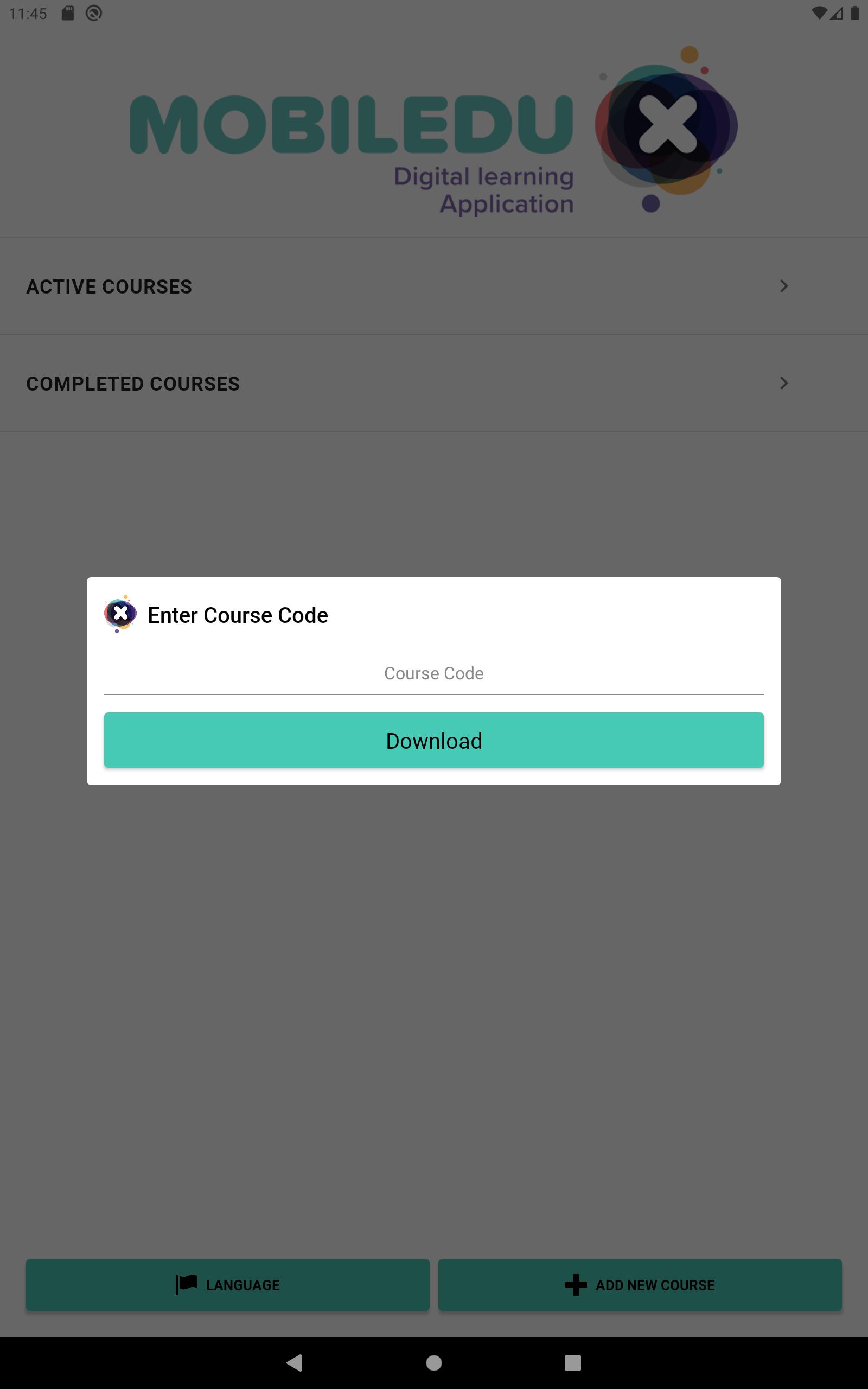
Task: Click the ADD NEW COURSE button
Action: tap(640, 1284)
